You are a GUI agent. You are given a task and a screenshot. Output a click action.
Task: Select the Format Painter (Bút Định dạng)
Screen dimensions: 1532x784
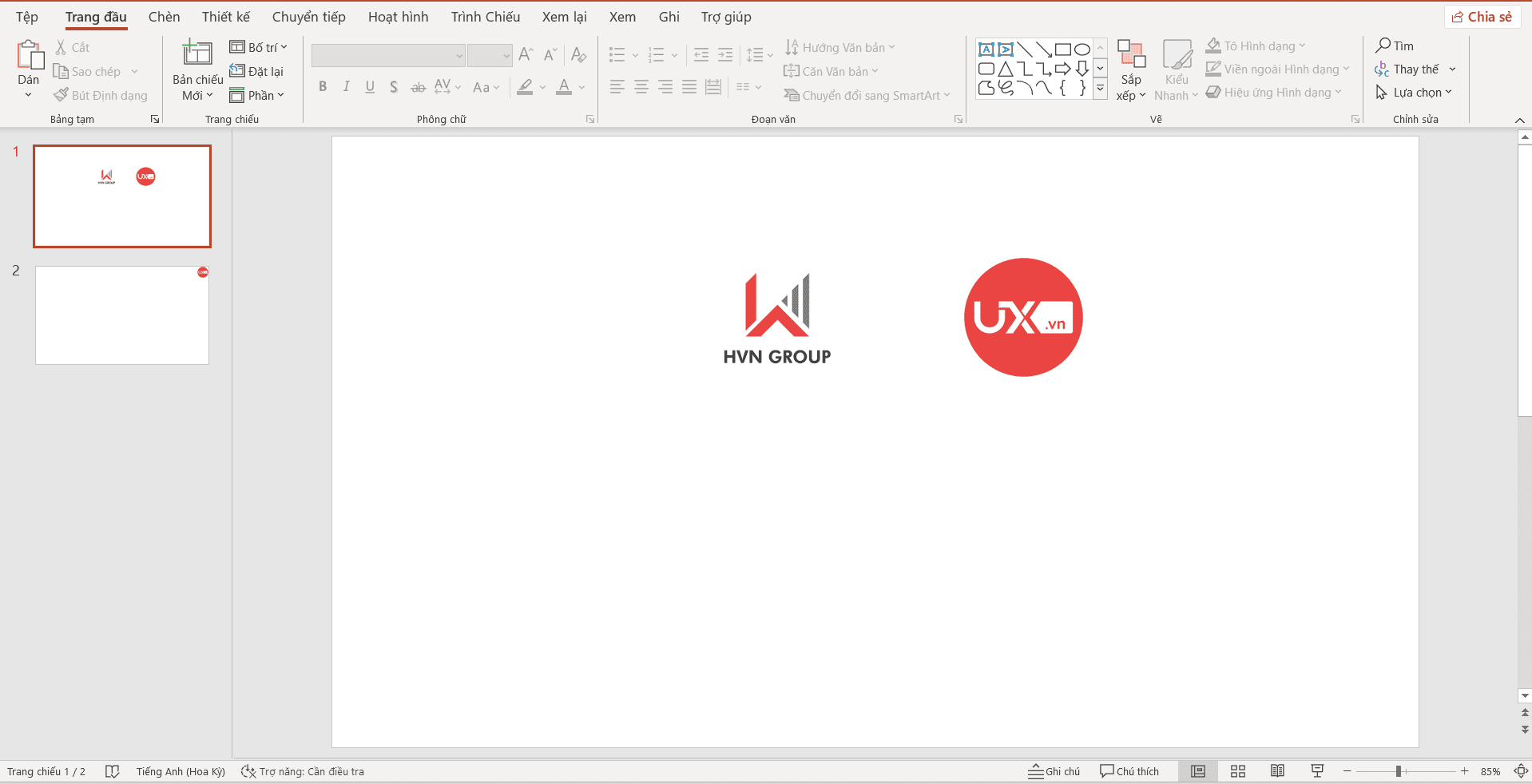coord(100,95)
